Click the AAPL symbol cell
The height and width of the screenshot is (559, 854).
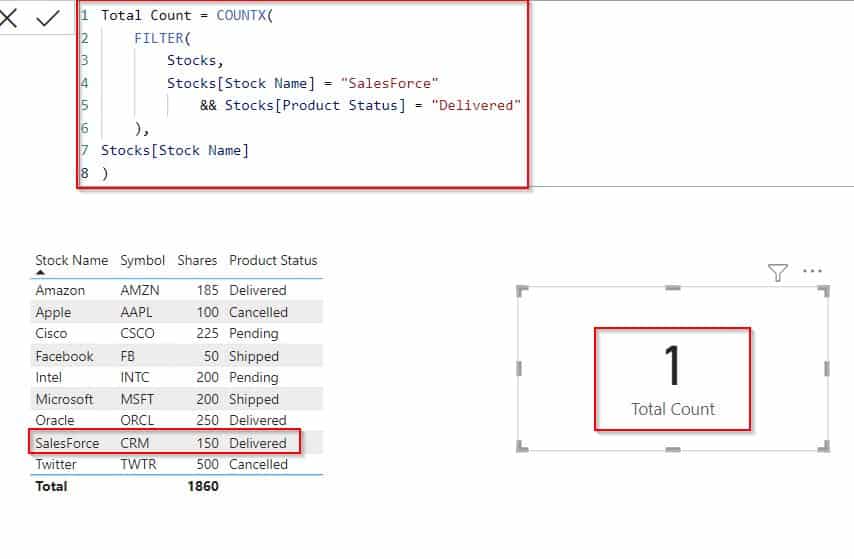tap(136, 312)
